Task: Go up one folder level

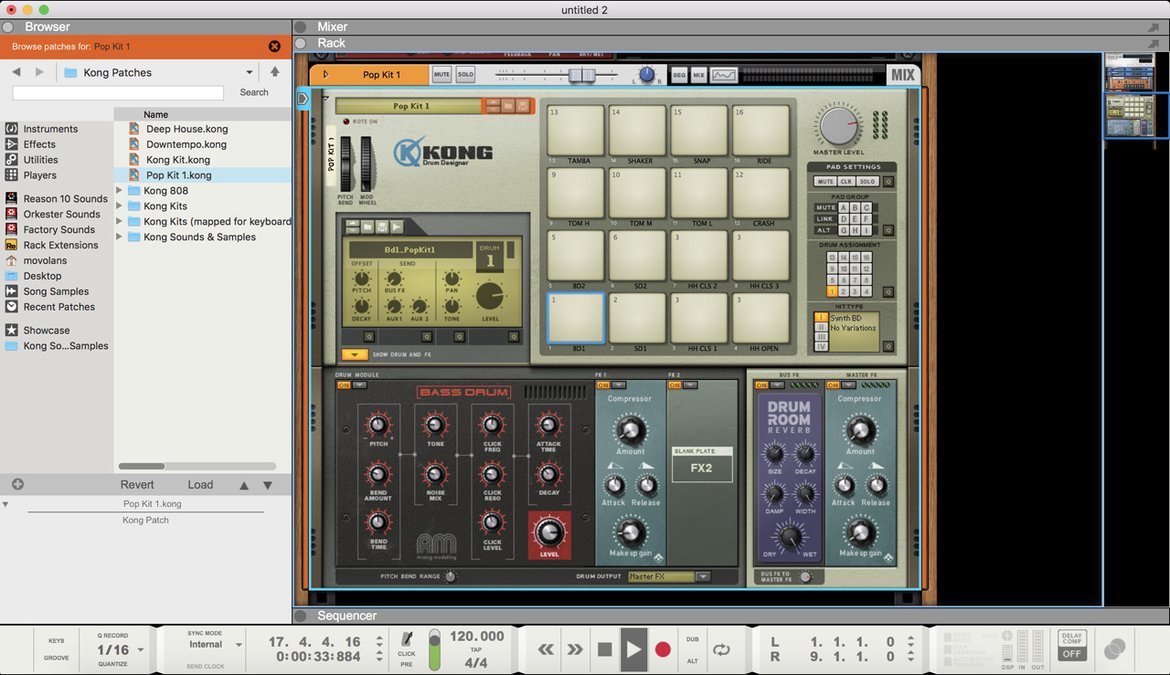Action: [275, 72]
